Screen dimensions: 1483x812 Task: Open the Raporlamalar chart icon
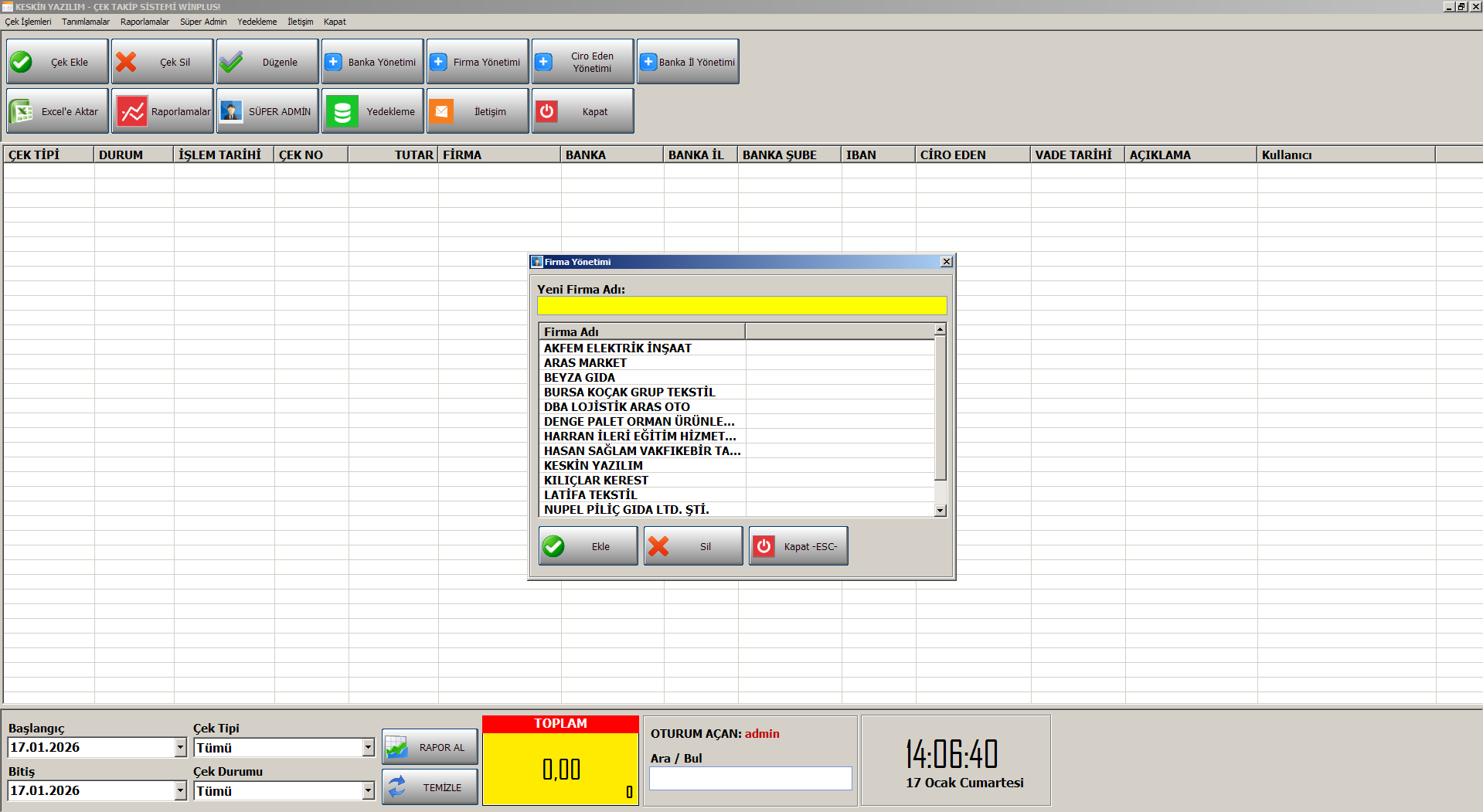click(x=132, y=111)
